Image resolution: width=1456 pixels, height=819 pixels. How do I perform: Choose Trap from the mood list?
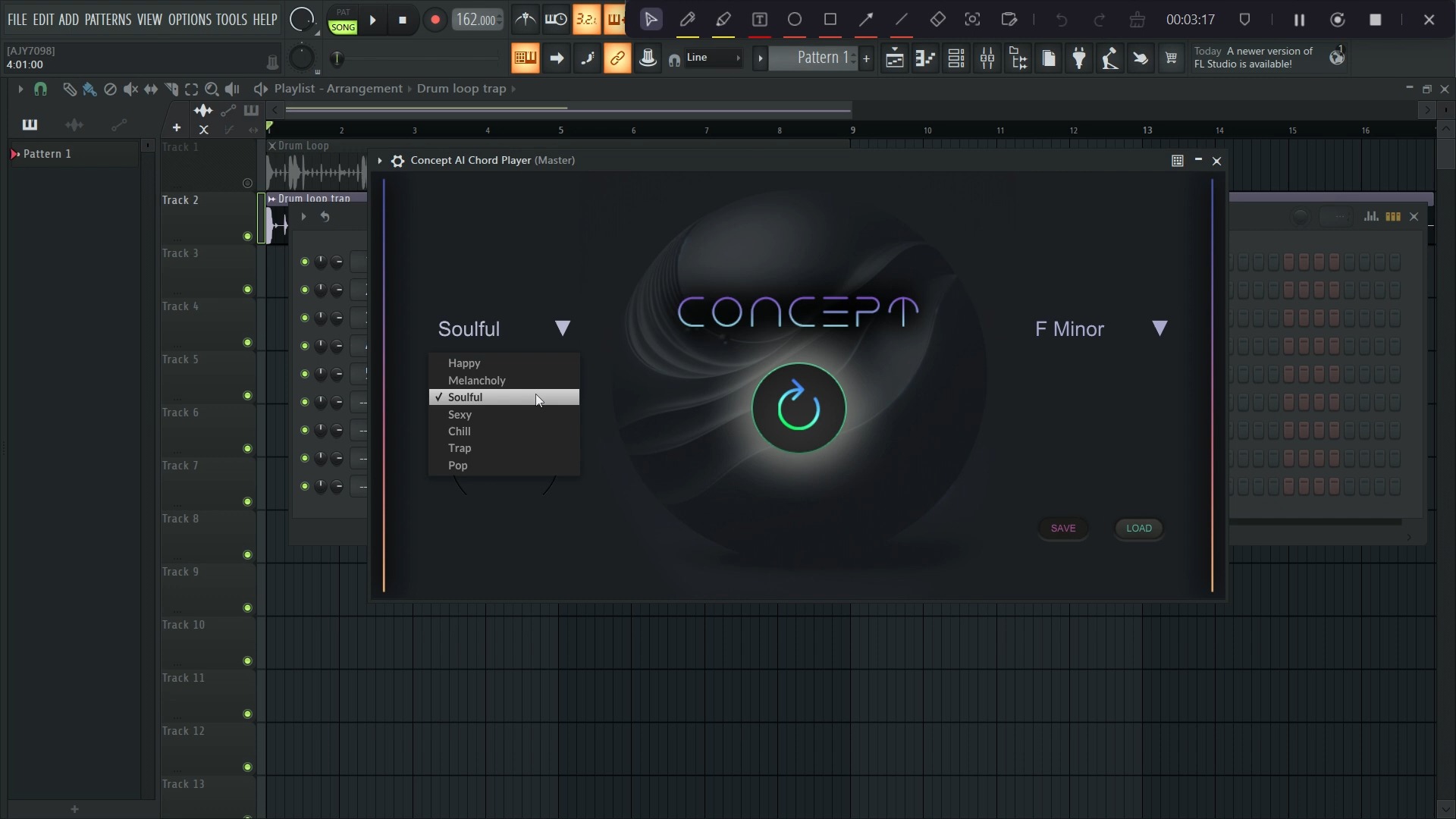504,448
